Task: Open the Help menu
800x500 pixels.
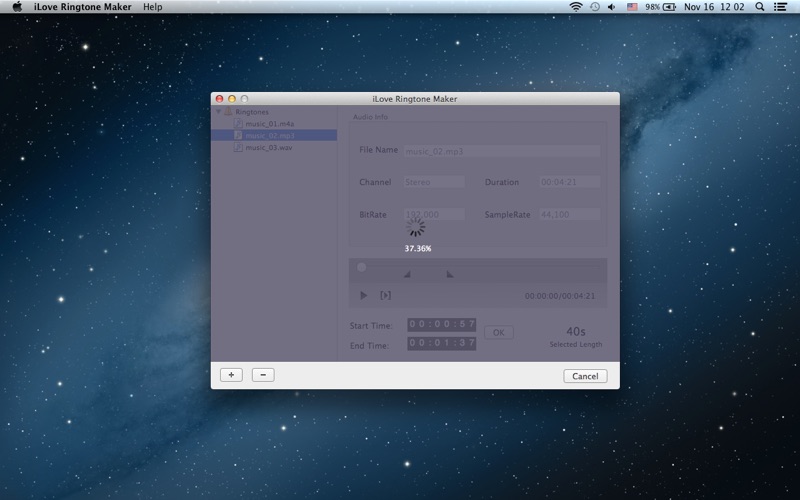Action: click(x=152, y=7)
